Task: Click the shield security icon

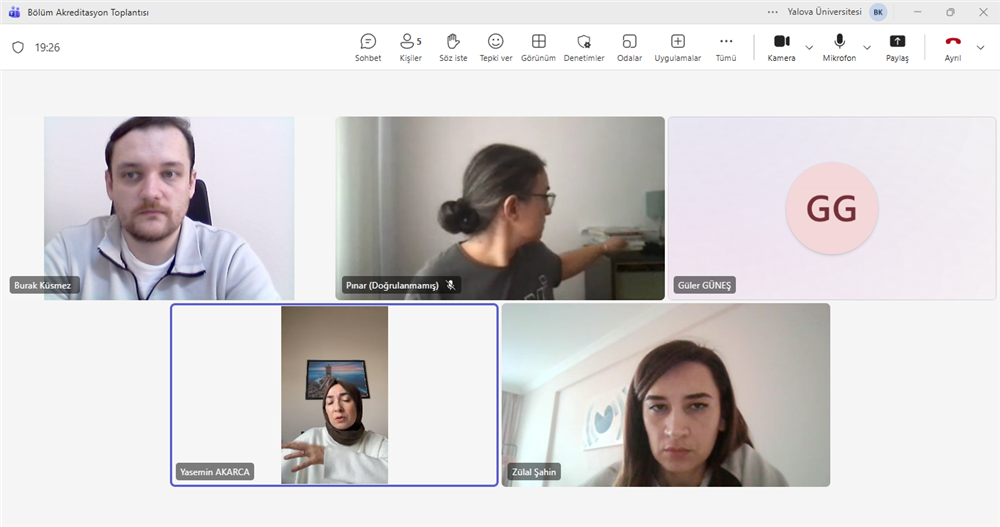Action: 17,47
